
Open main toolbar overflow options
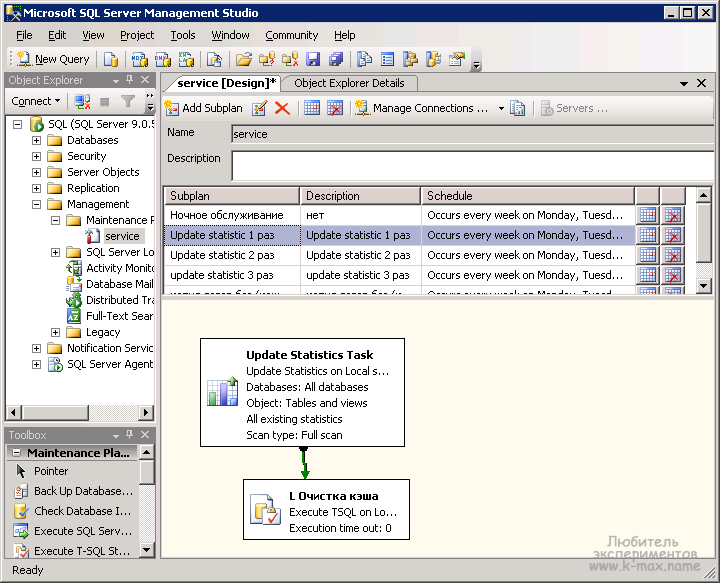click(476, 65)
